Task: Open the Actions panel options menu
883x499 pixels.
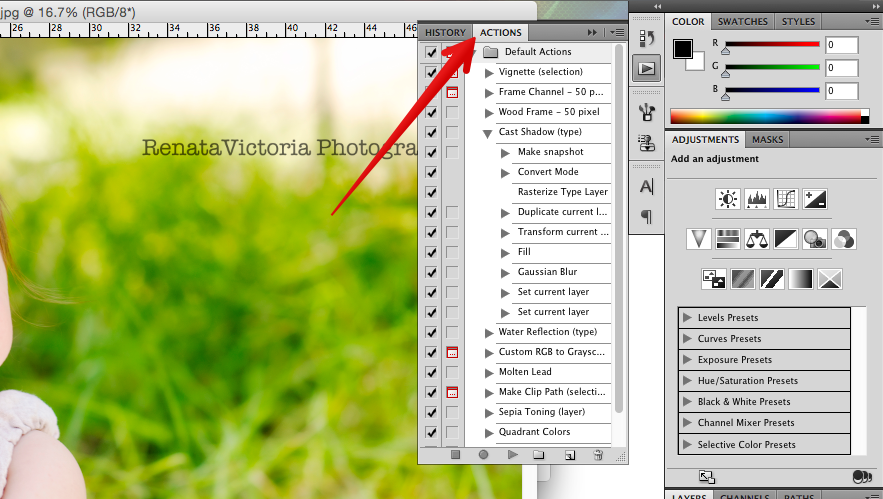Action: pyautogui.click(x=618, y=33)
